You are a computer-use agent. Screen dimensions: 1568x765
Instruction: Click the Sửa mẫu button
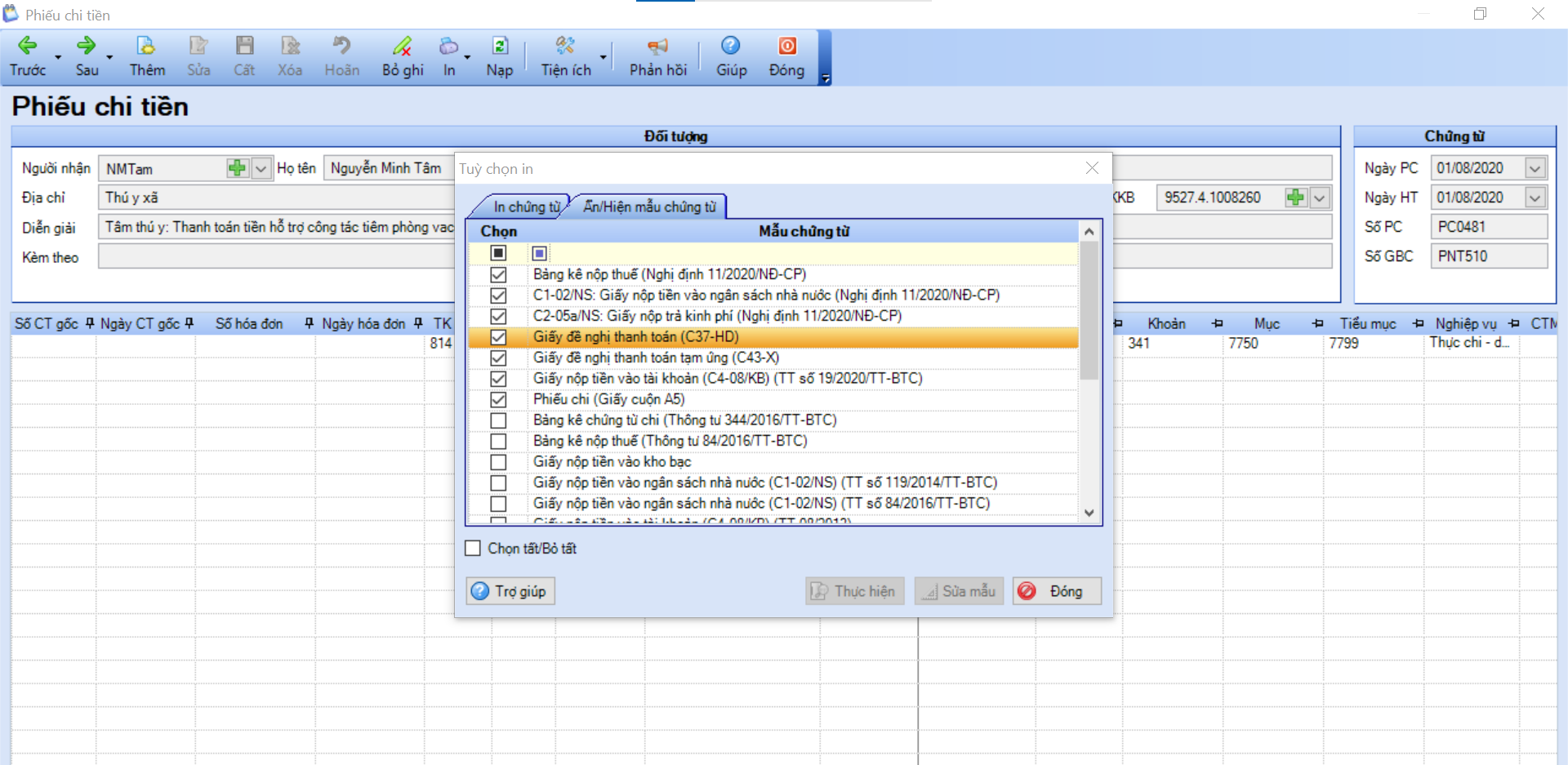coord(959,591)
